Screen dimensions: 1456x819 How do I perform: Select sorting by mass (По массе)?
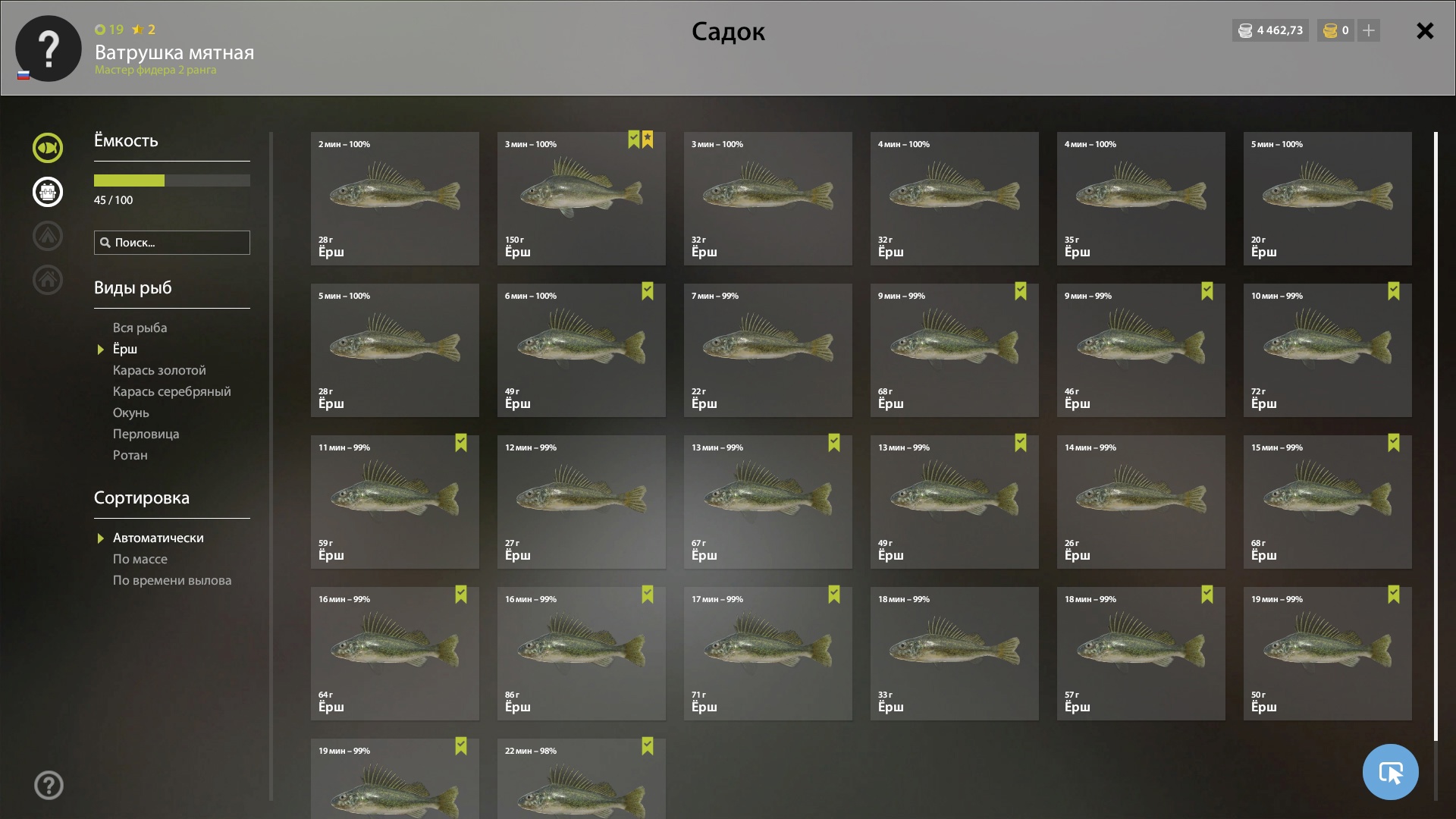coord(140,559)
